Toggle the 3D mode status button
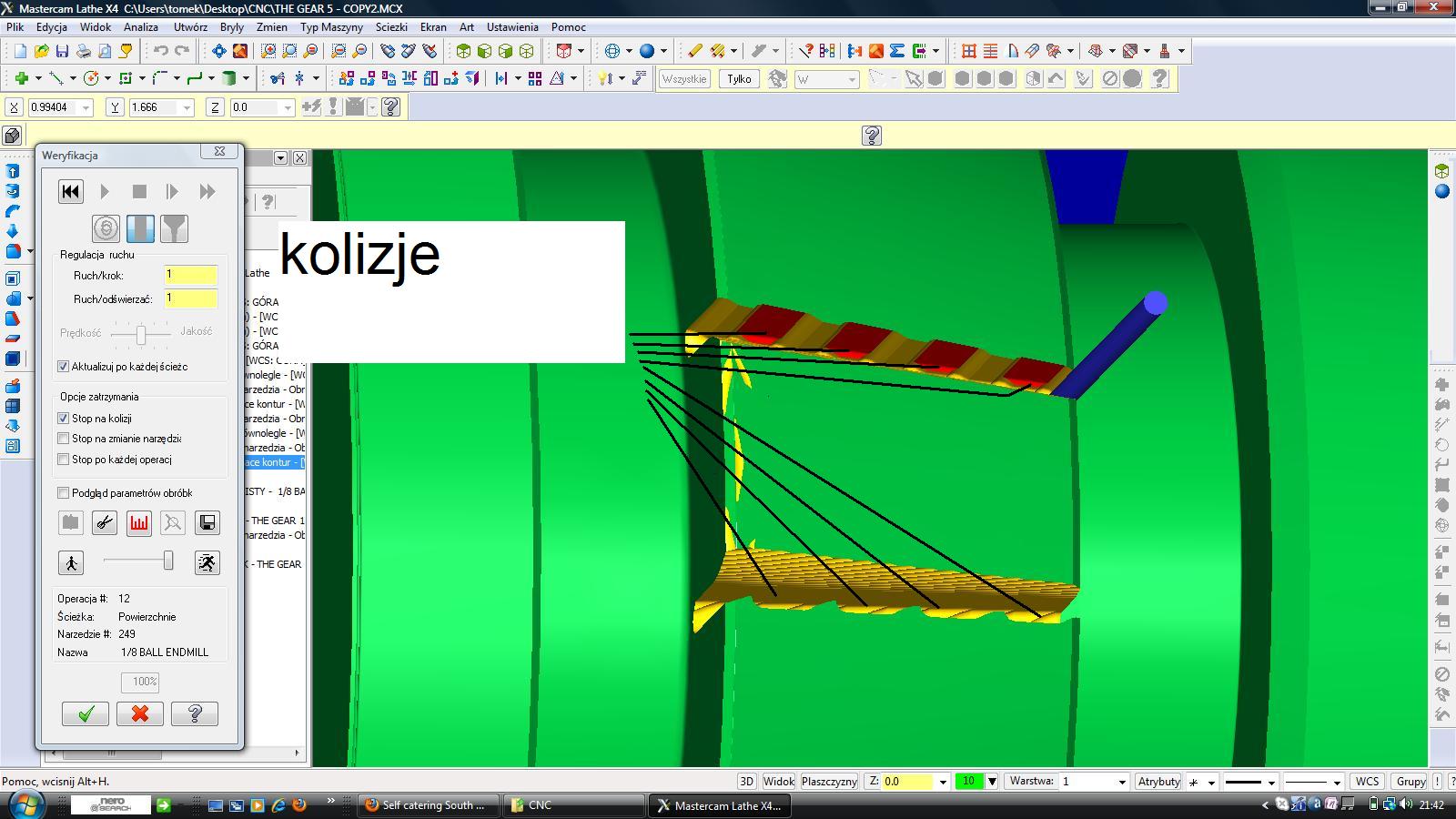The image size is (1456, 819). [746, 782]
